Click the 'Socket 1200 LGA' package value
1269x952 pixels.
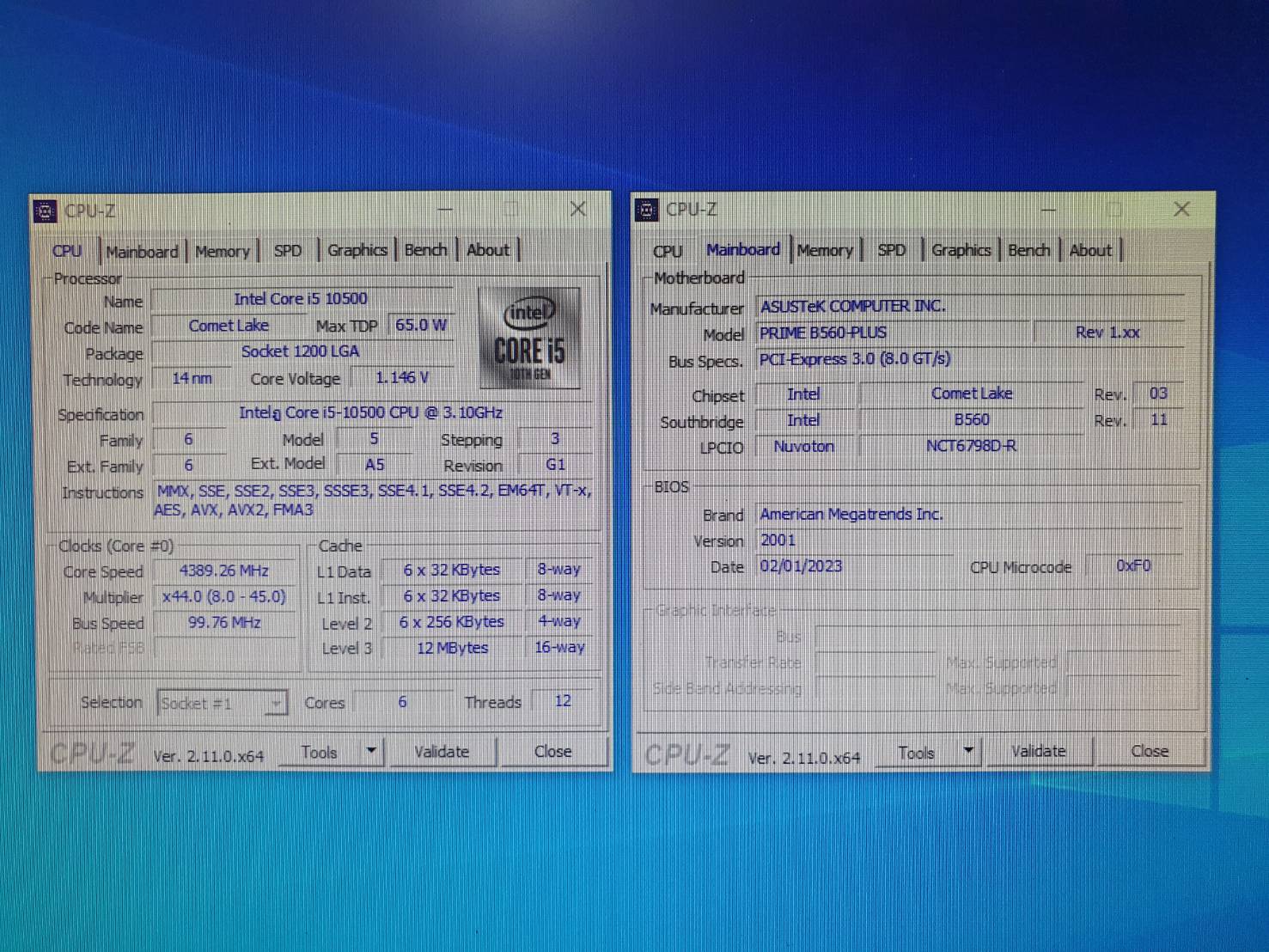point(301,351)
